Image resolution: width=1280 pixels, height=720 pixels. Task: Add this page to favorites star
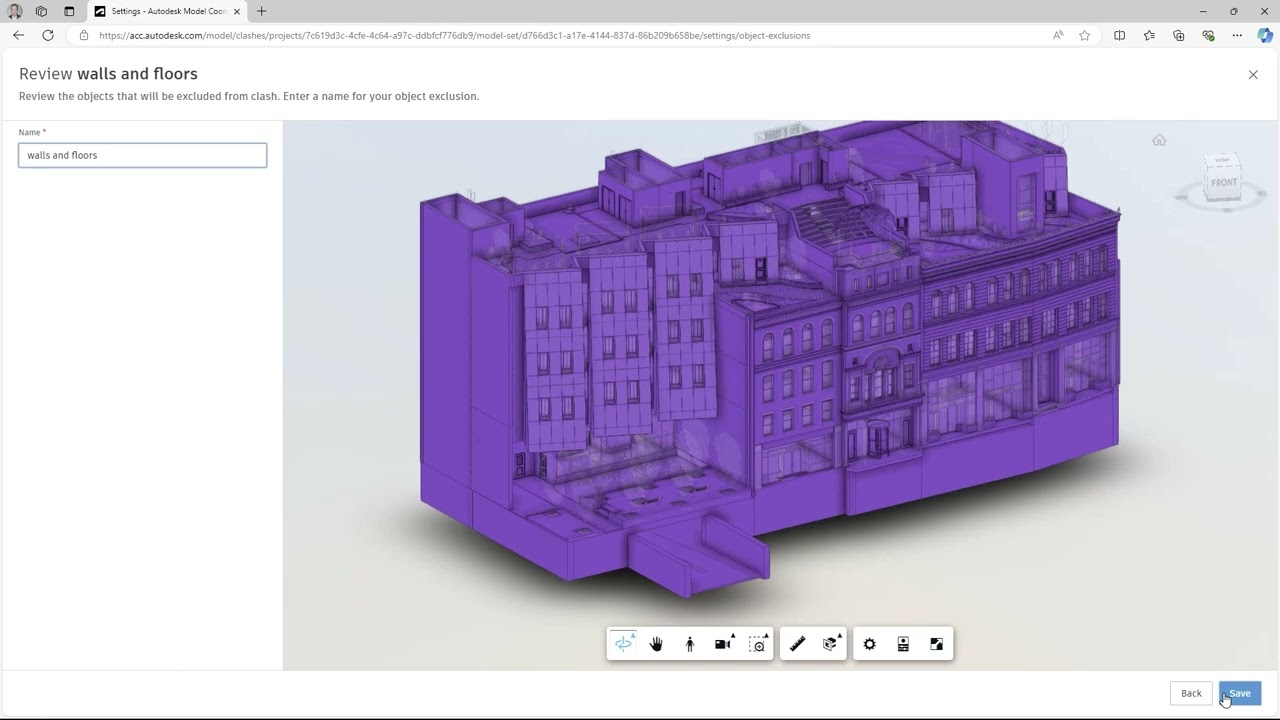click(1085, 35)
